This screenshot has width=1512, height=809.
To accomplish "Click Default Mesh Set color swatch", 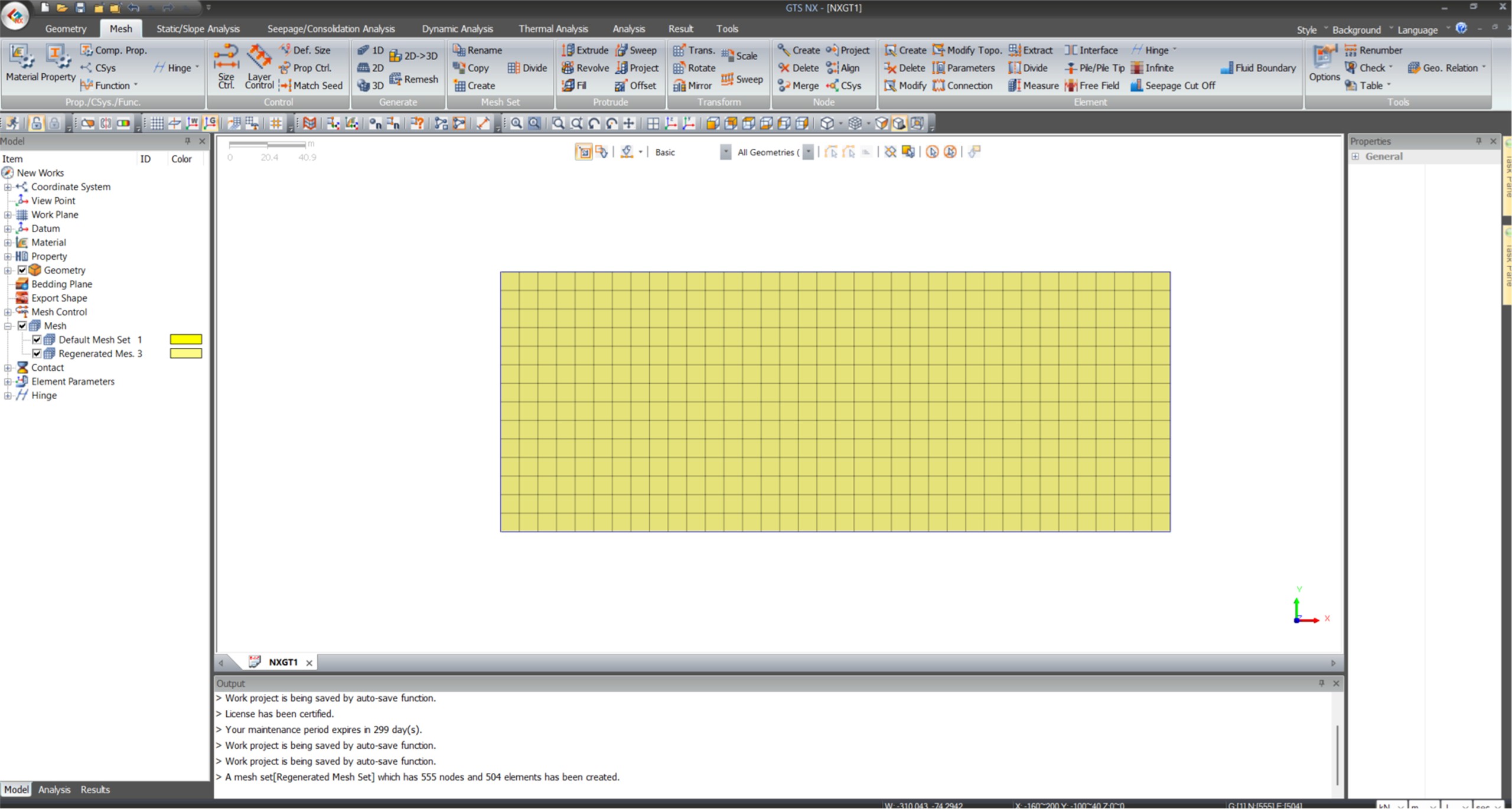I will point(186,340).
